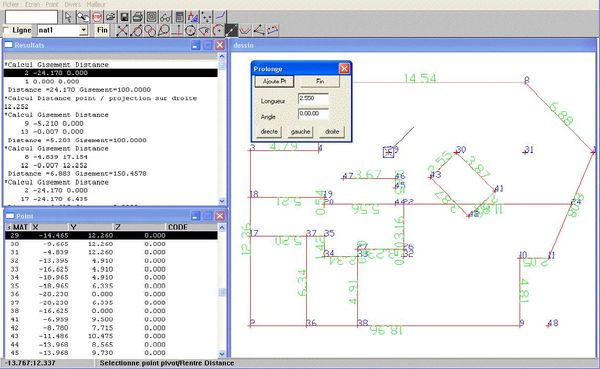Select the two-line intersection tool

click(x=122, y=30)
